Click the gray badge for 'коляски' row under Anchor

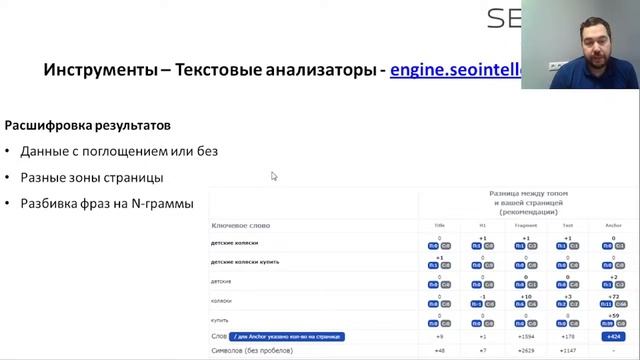click(x=621, y=304)
